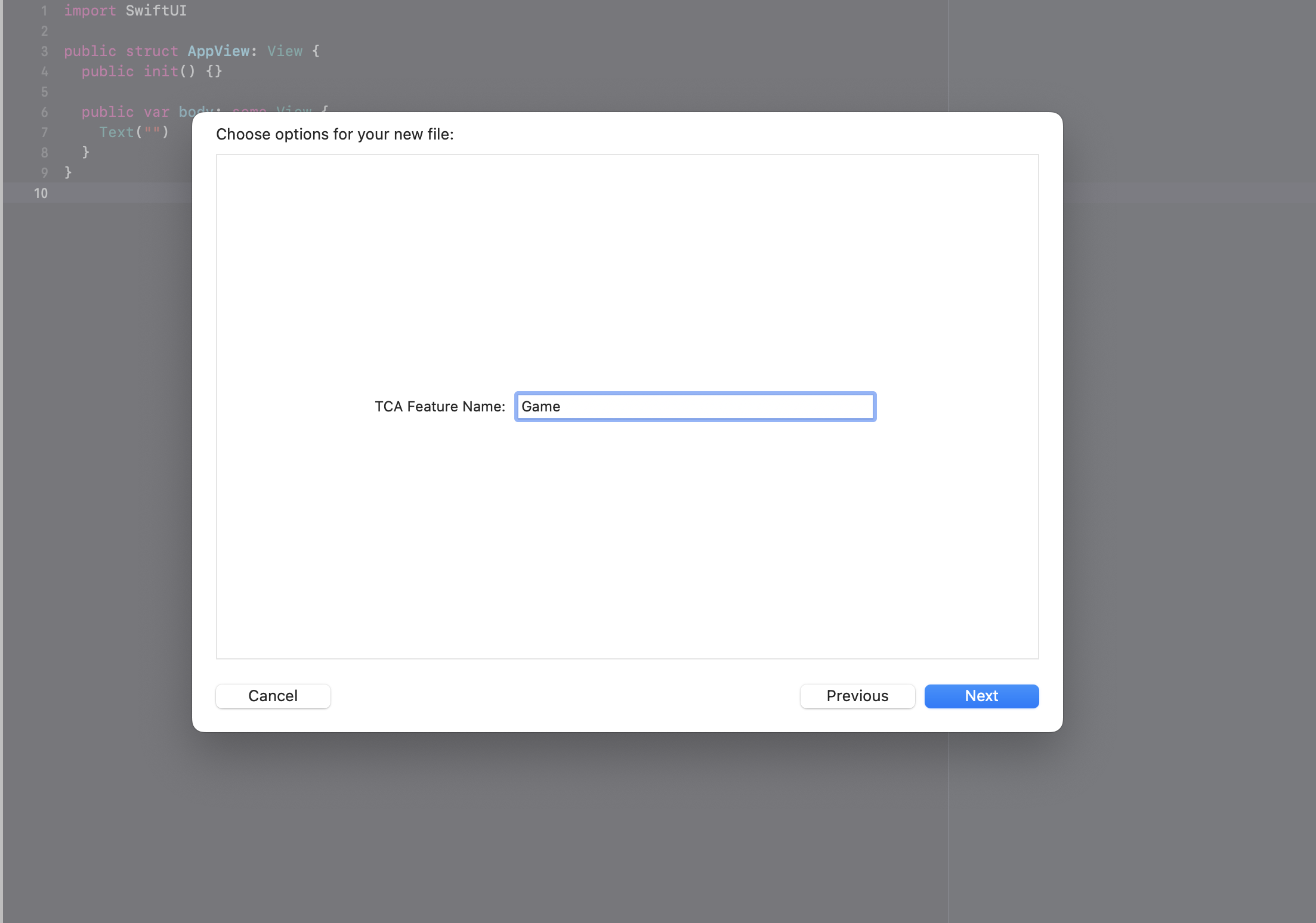Click the 'var' keyword on line 6

[x=156, y=112]
